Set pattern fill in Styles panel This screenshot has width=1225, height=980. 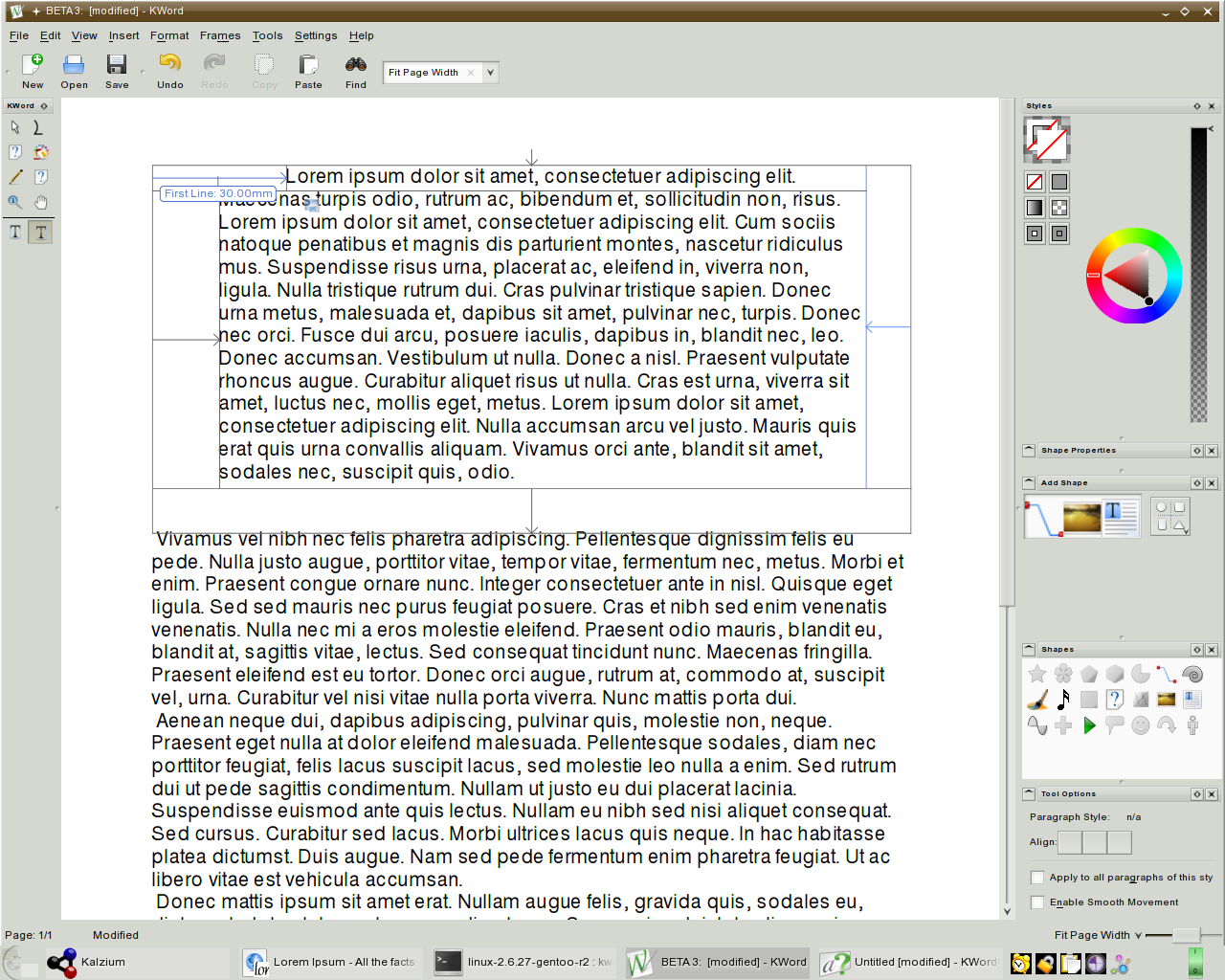tap(1059, 208)
